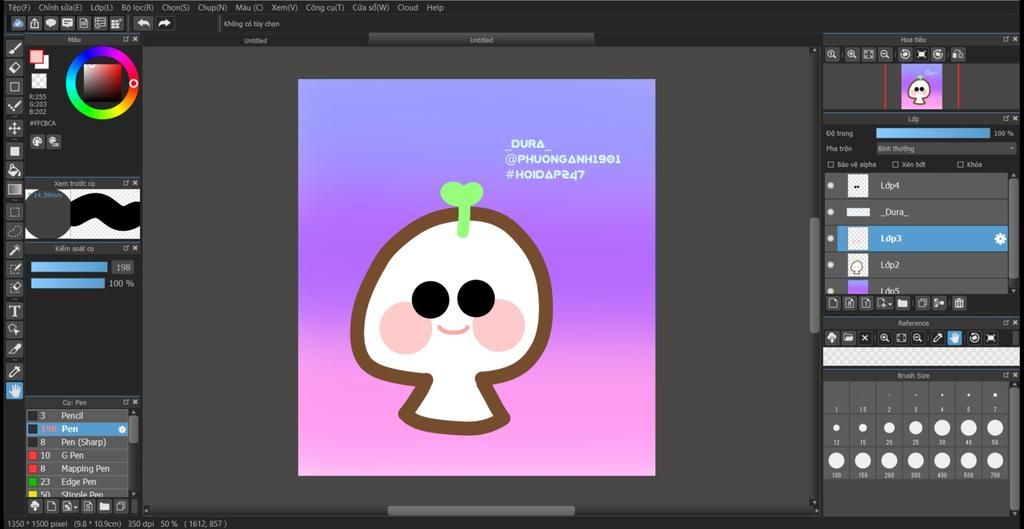This screenshot has width=1024, height=529.
Task: Adjust the Độ trong opacity slider
Action: tap(933, 133)
